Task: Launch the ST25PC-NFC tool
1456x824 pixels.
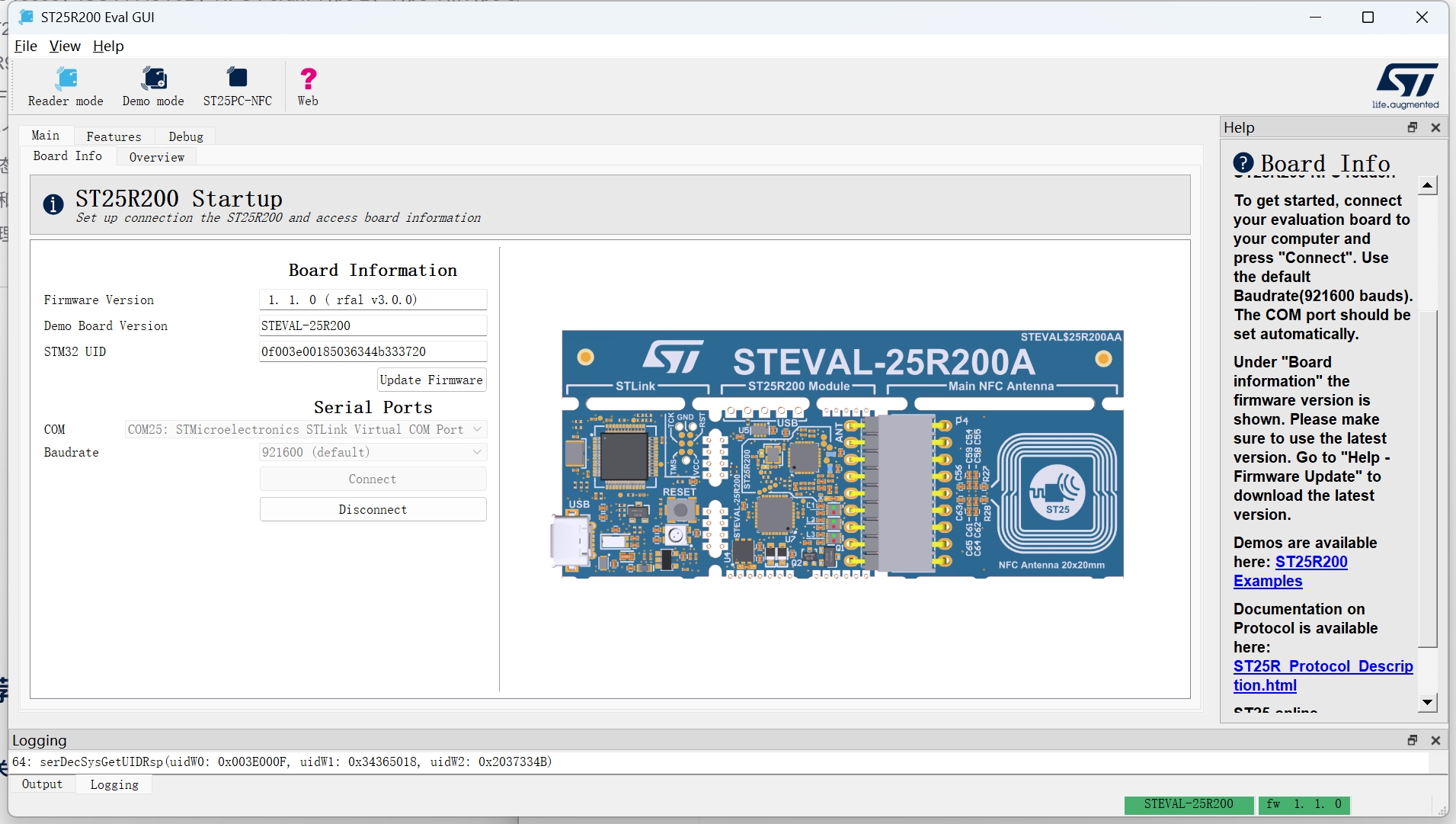Action: pyautogui.click(x=237, y=87)
